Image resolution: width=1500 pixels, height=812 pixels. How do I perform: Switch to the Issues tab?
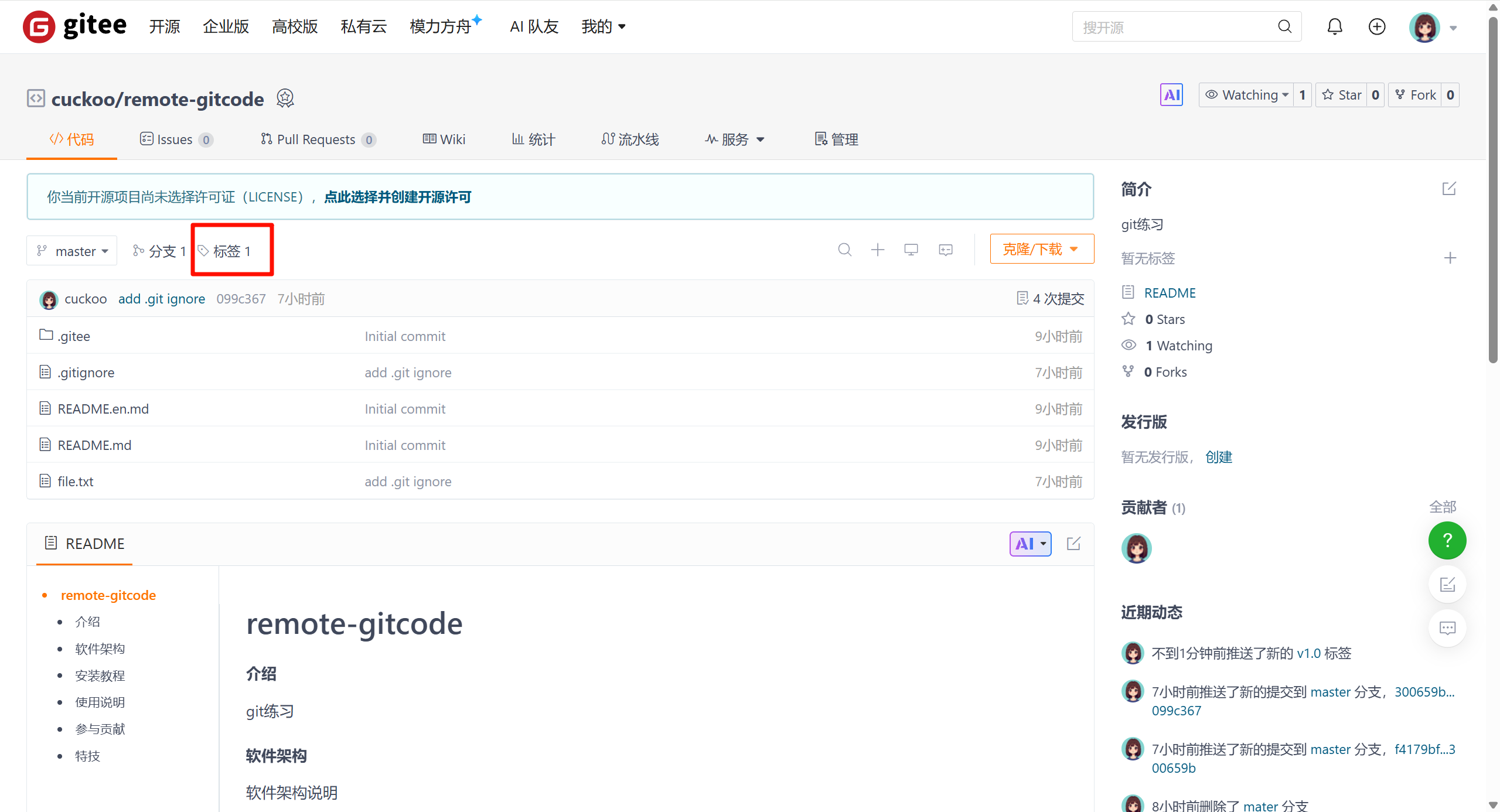coord(174,139)
